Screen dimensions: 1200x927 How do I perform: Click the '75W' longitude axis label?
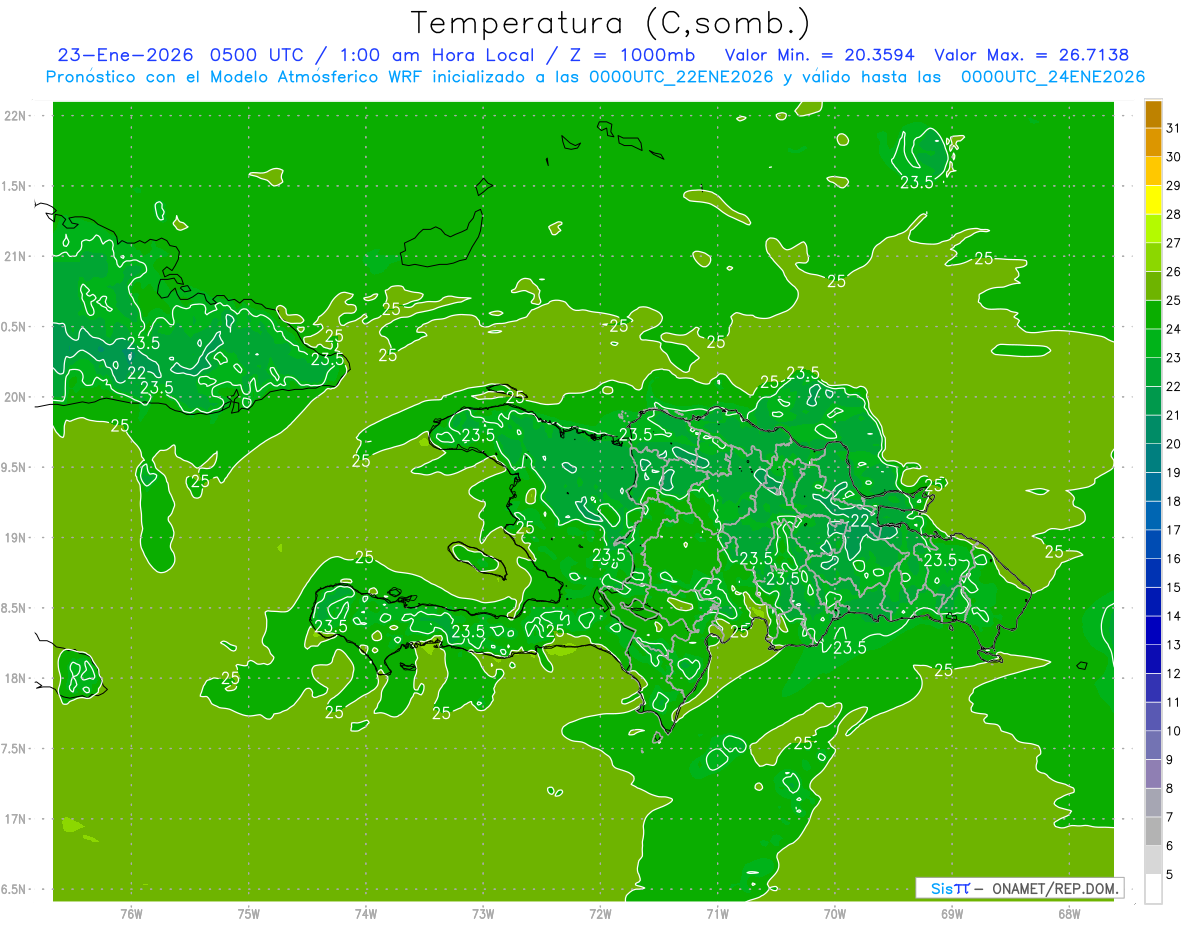(249, 913)
